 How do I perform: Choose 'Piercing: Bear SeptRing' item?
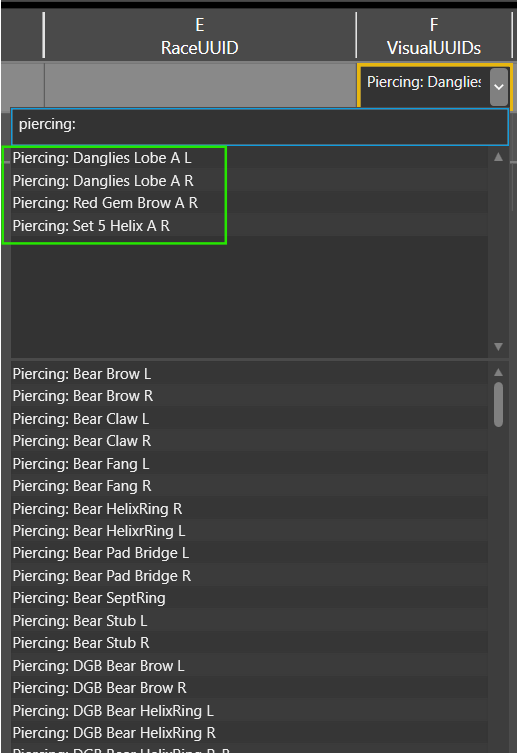coord(249,598)
